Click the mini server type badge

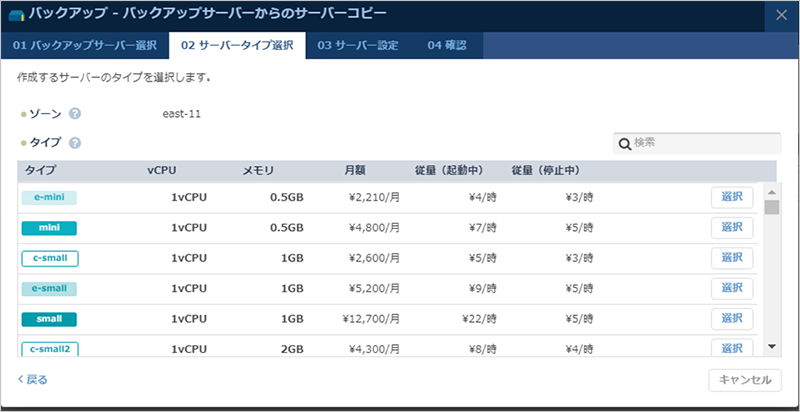(x=49, y=228)
